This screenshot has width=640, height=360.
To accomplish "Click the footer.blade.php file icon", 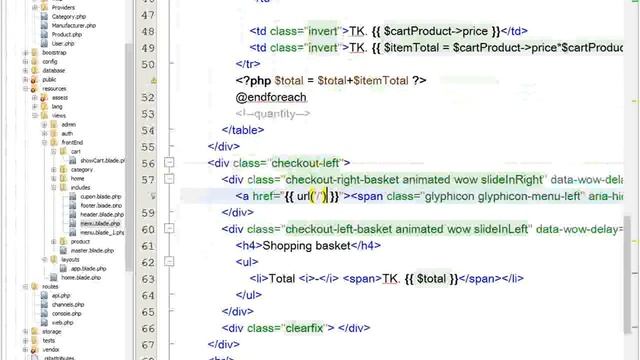I will 73,206.
